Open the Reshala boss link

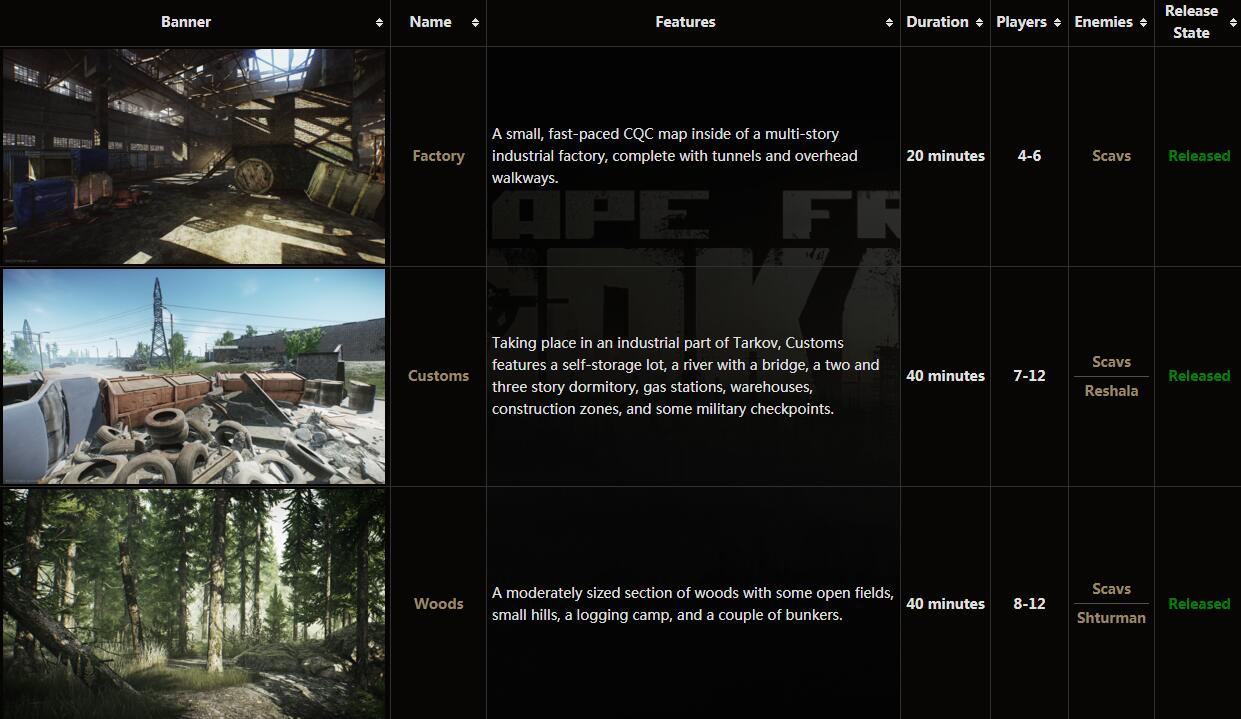[1111, 391]
